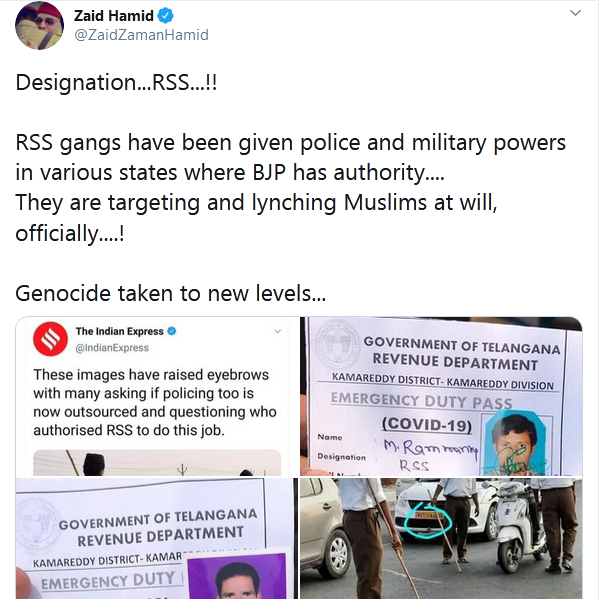Open the photo of men with sticks stopping vehicles
This screenshot has width=599, height=599.
(441, 538)
